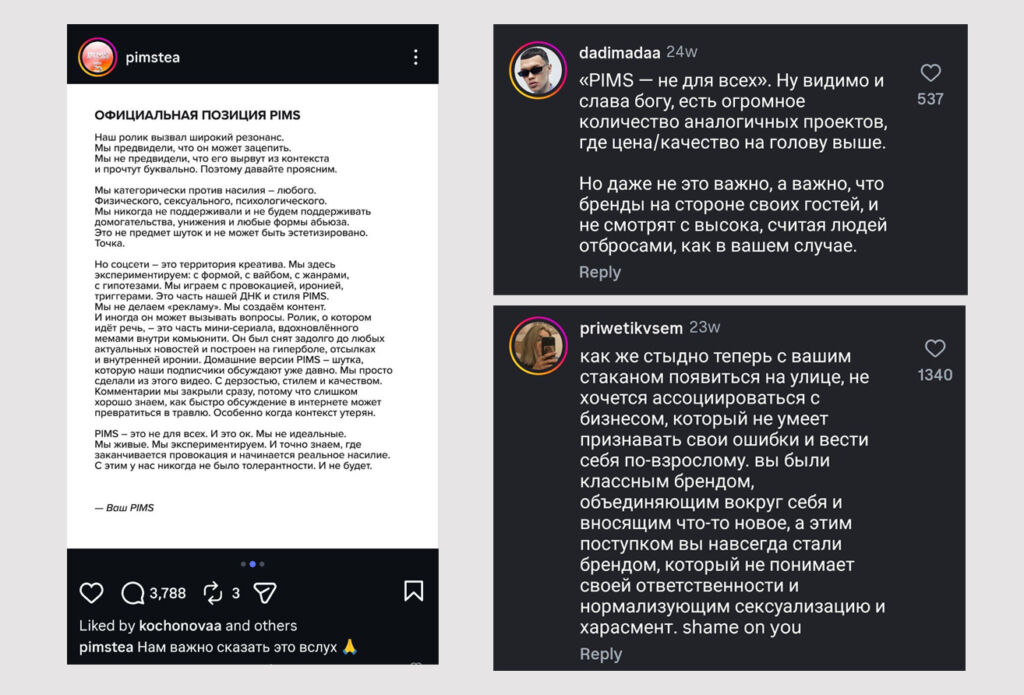
Task: Open pimstea profile picture in header
Action: 96,57
